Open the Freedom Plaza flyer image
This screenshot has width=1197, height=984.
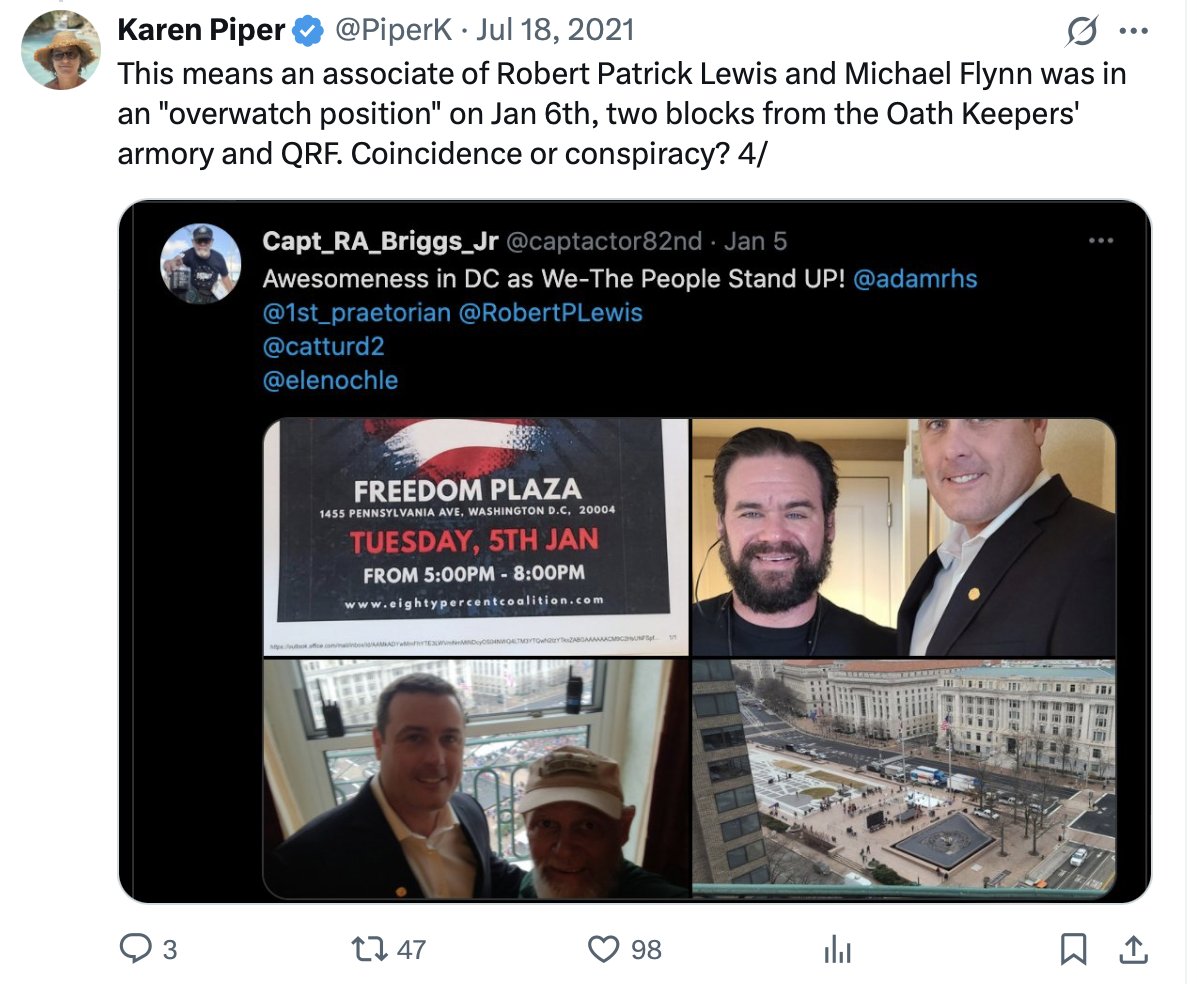(476, 537)
